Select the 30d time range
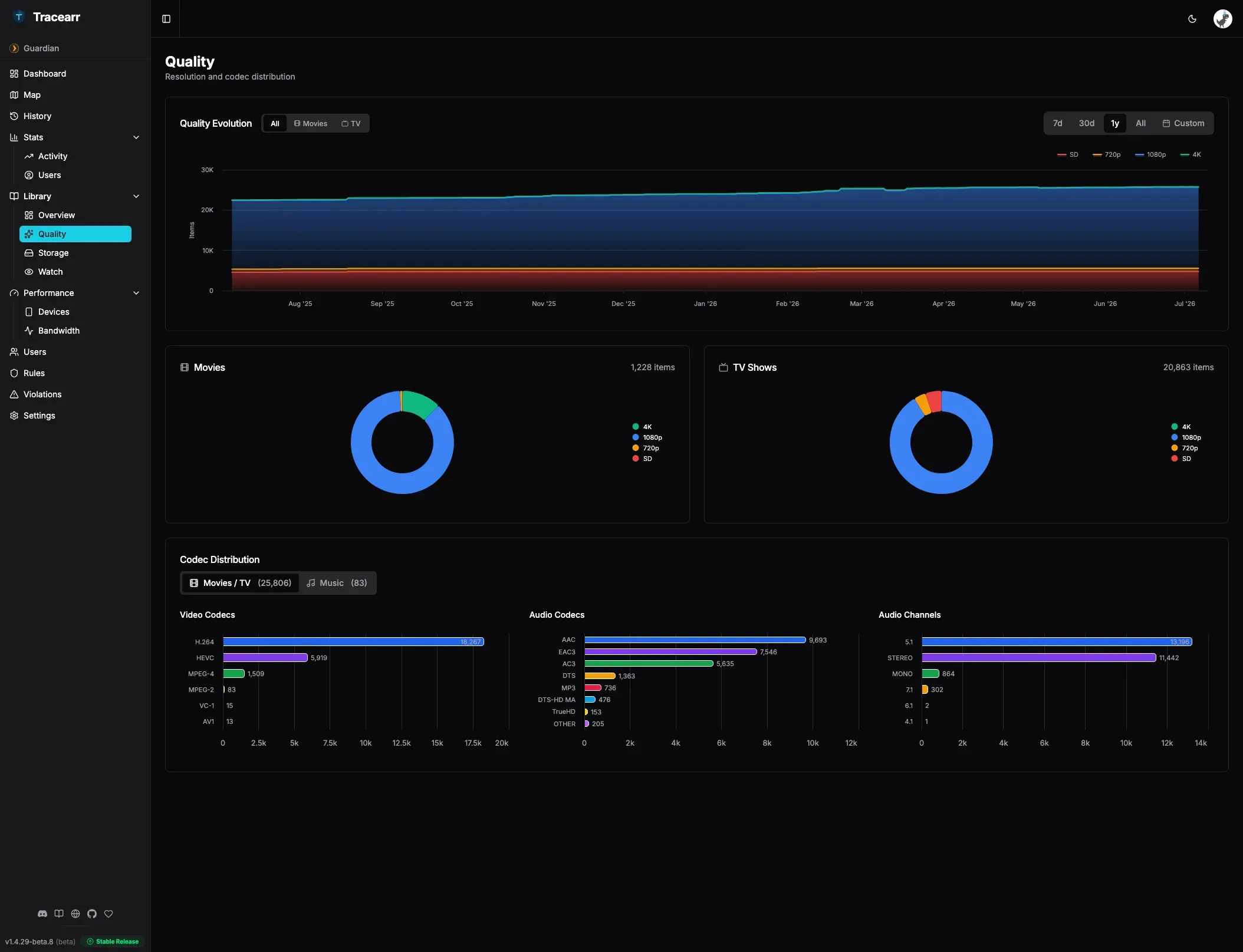 tap(1086, 123)
